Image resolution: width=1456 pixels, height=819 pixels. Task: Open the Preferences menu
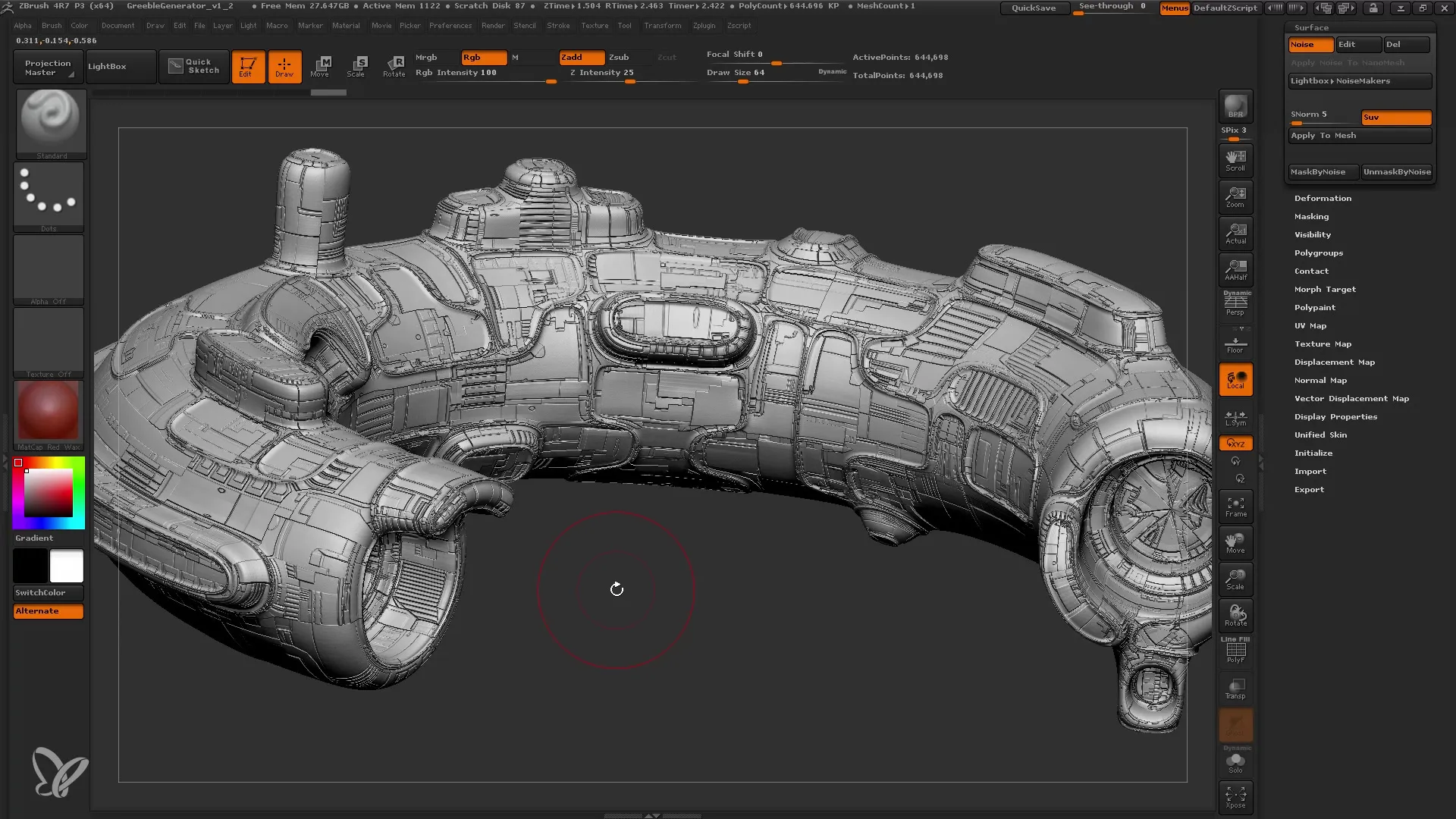click(x=449, y=25)
